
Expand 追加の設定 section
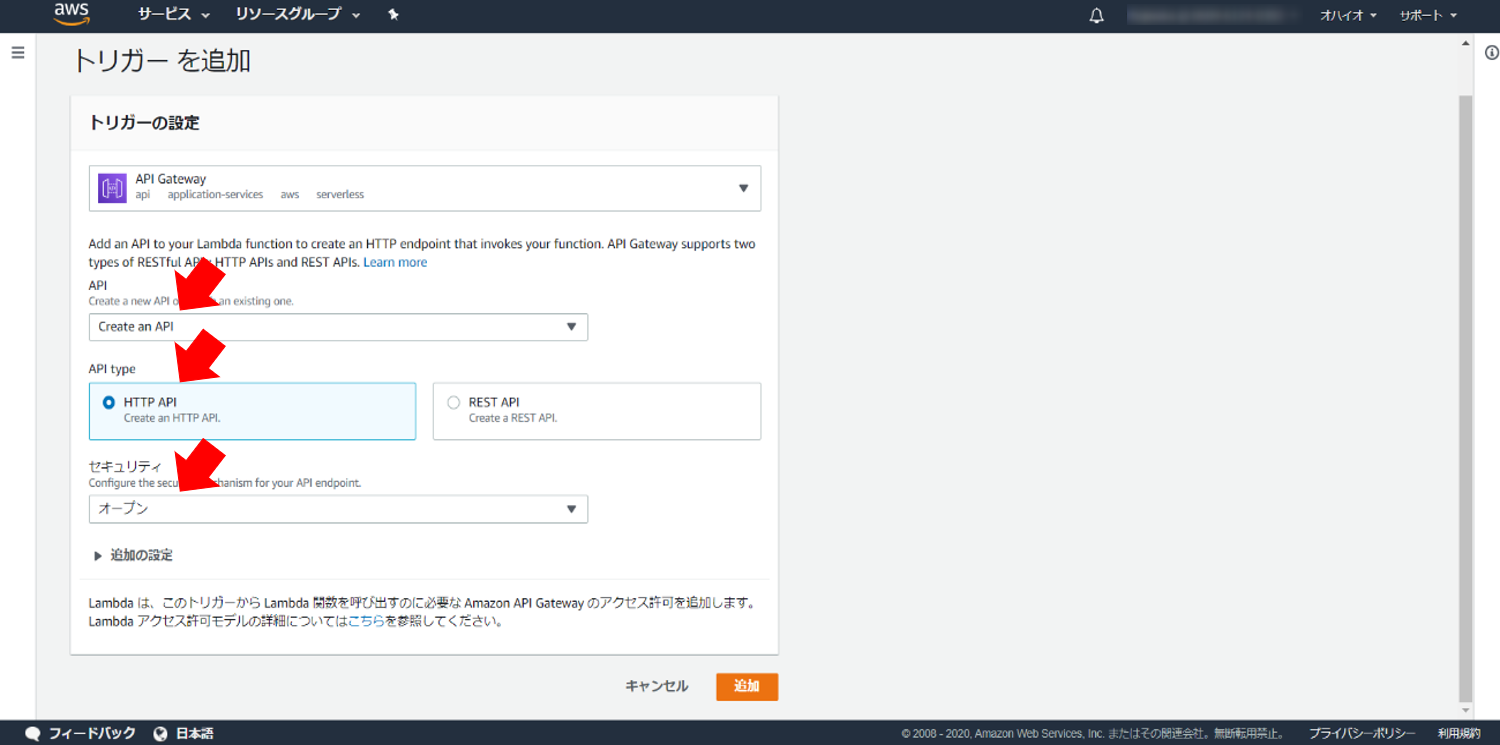coord(133,555)
